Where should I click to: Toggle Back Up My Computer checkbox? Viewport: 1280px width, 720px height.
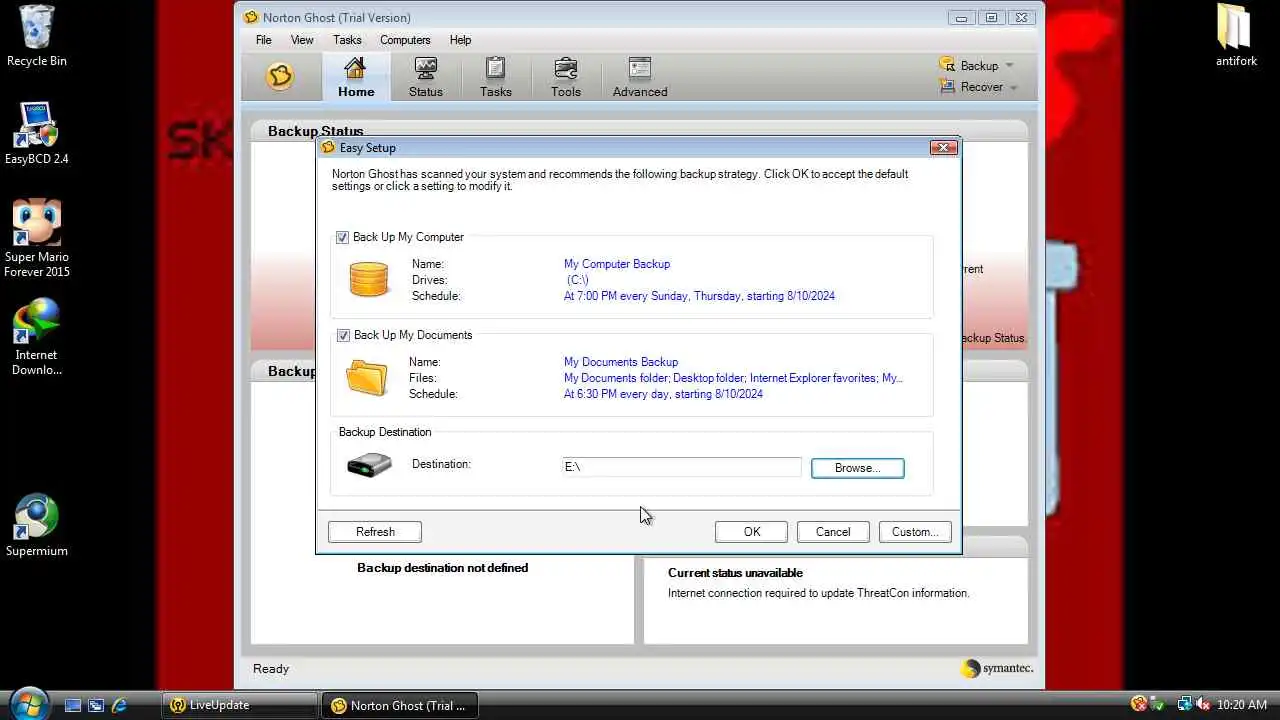coord(342,238)
